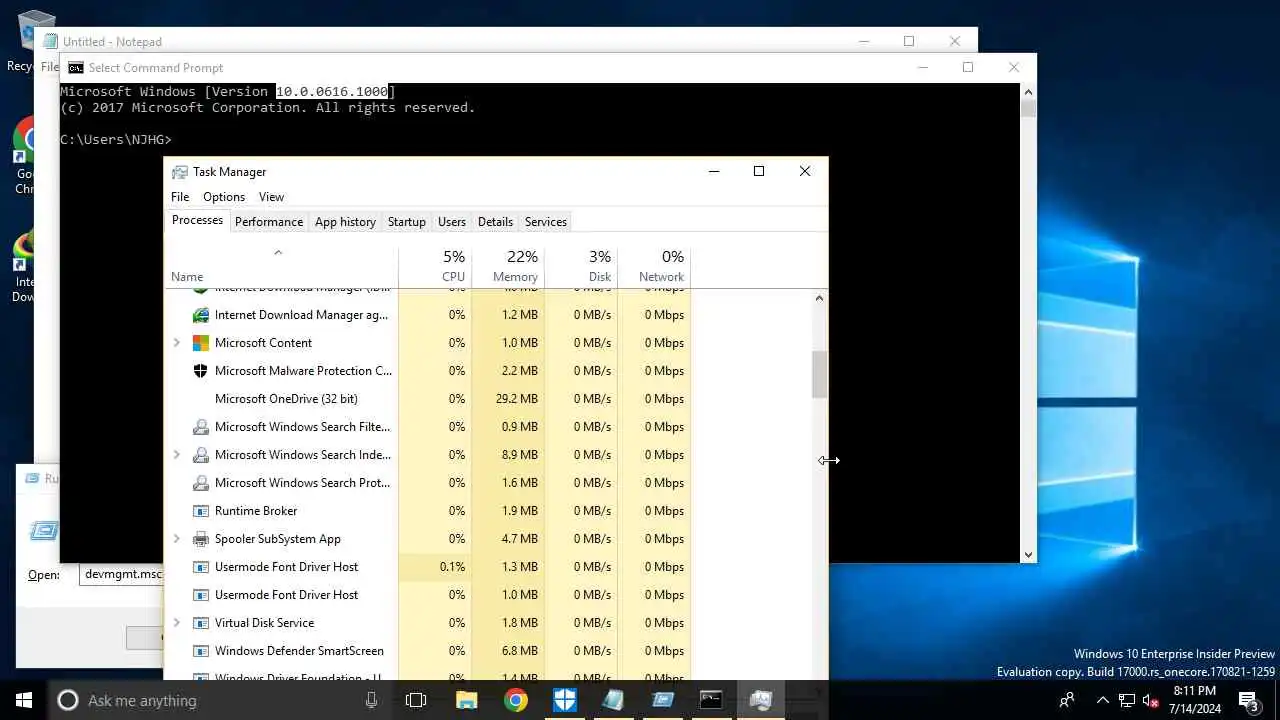Click the Microsoft Malware Protection shield icon

coord(200,371)
